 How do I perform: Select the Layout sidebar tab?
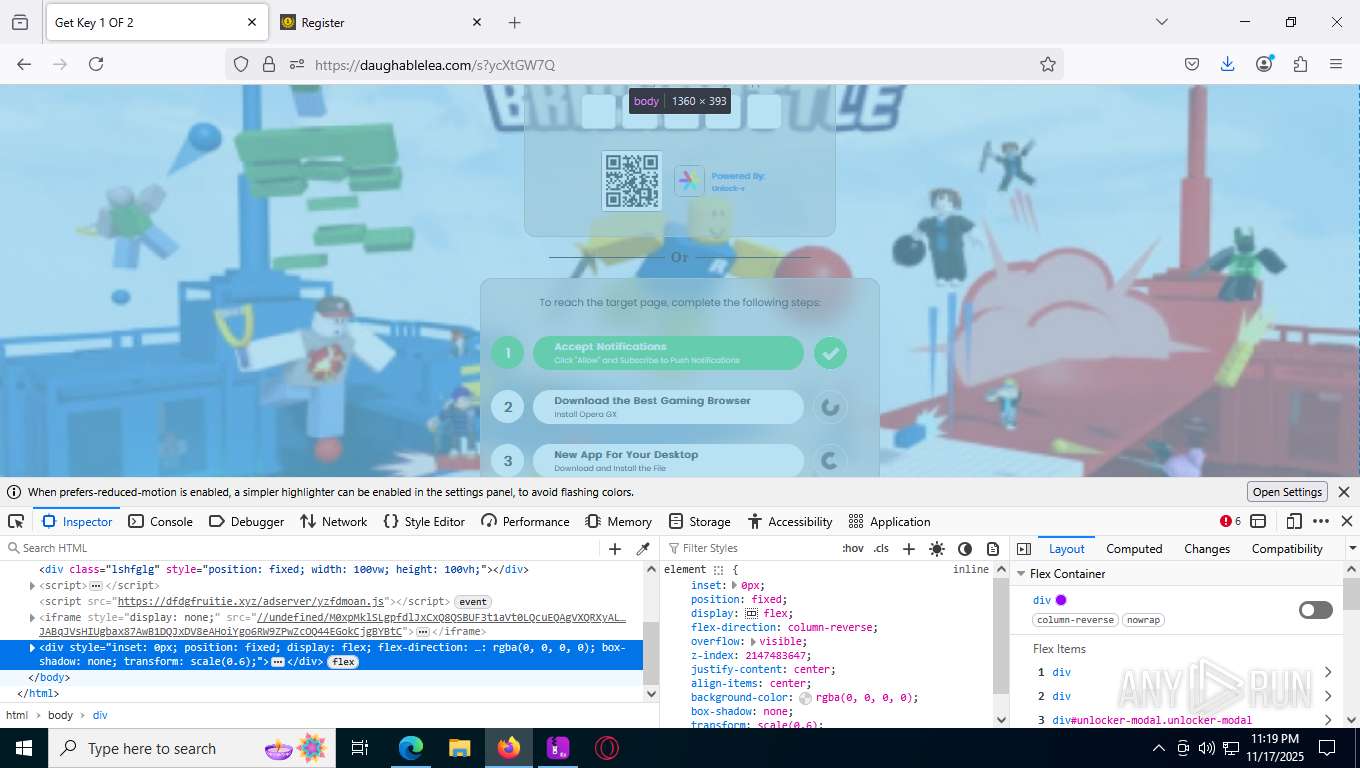point(1066,548)
